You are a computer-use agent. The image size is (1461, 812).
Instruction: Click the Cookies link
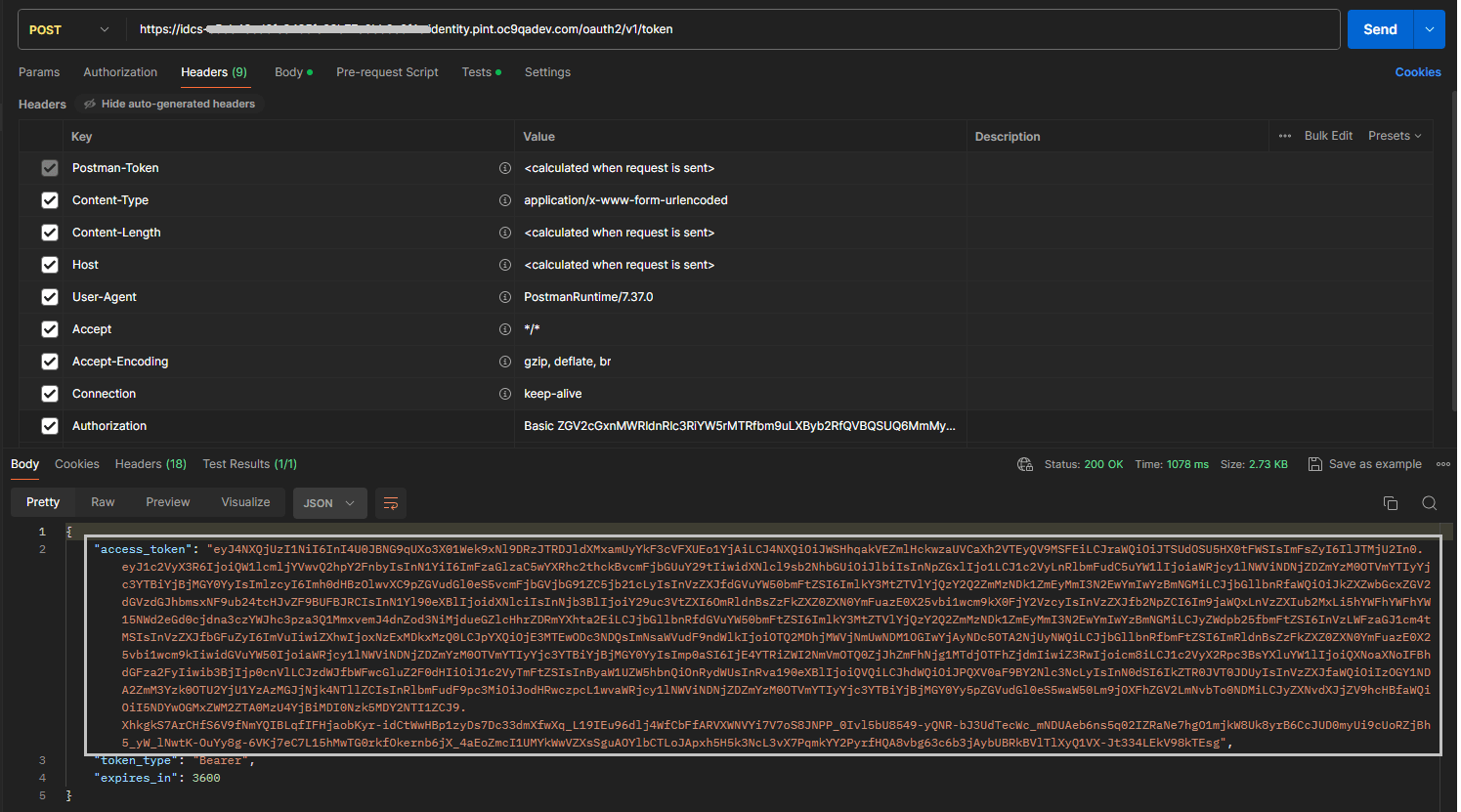[x=1417, y=72]
